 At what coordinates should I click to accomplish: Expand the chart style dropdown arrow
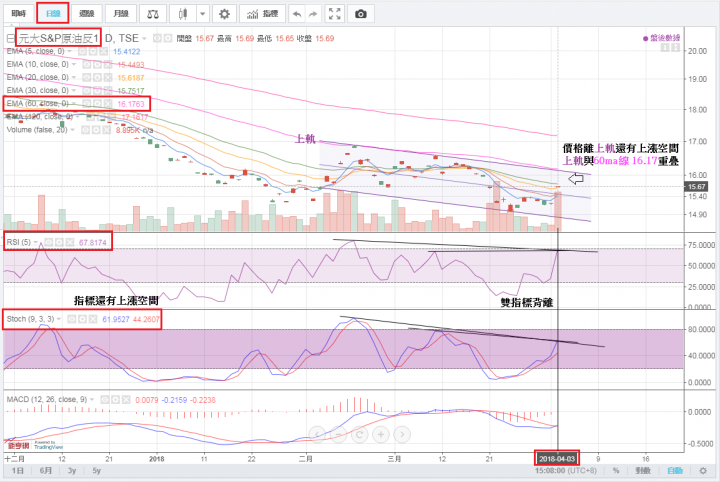coord(202,14)
